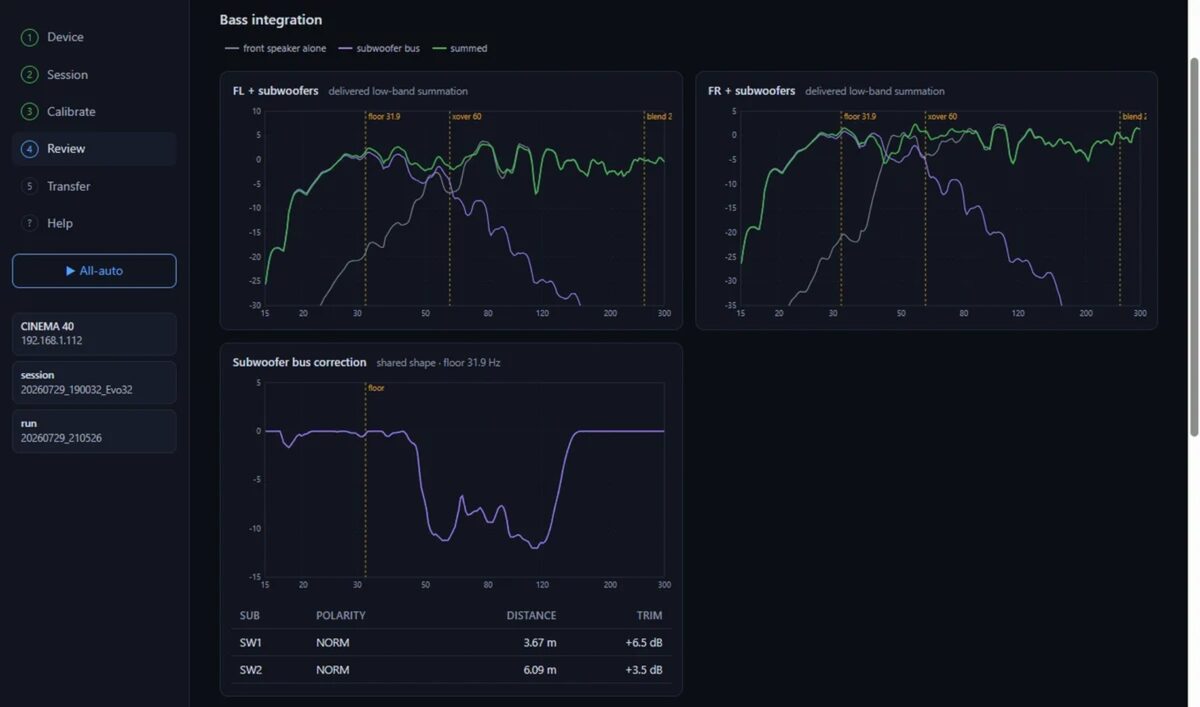Click the front speaker alone legend entry
Image resolution: width=1200 pixels, height=707 pixels.
[x=275, y=48]
